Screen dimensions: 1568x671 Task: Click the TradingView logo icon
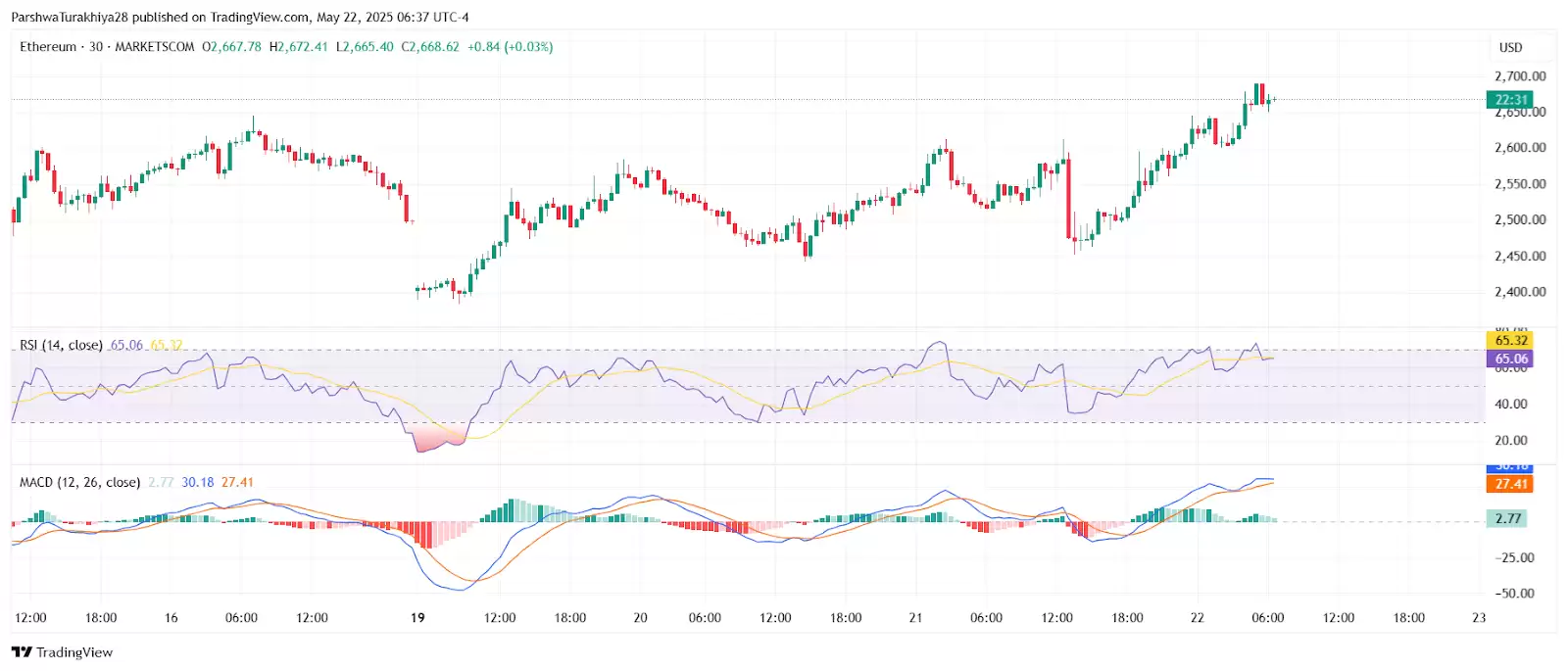pos(22,652)
